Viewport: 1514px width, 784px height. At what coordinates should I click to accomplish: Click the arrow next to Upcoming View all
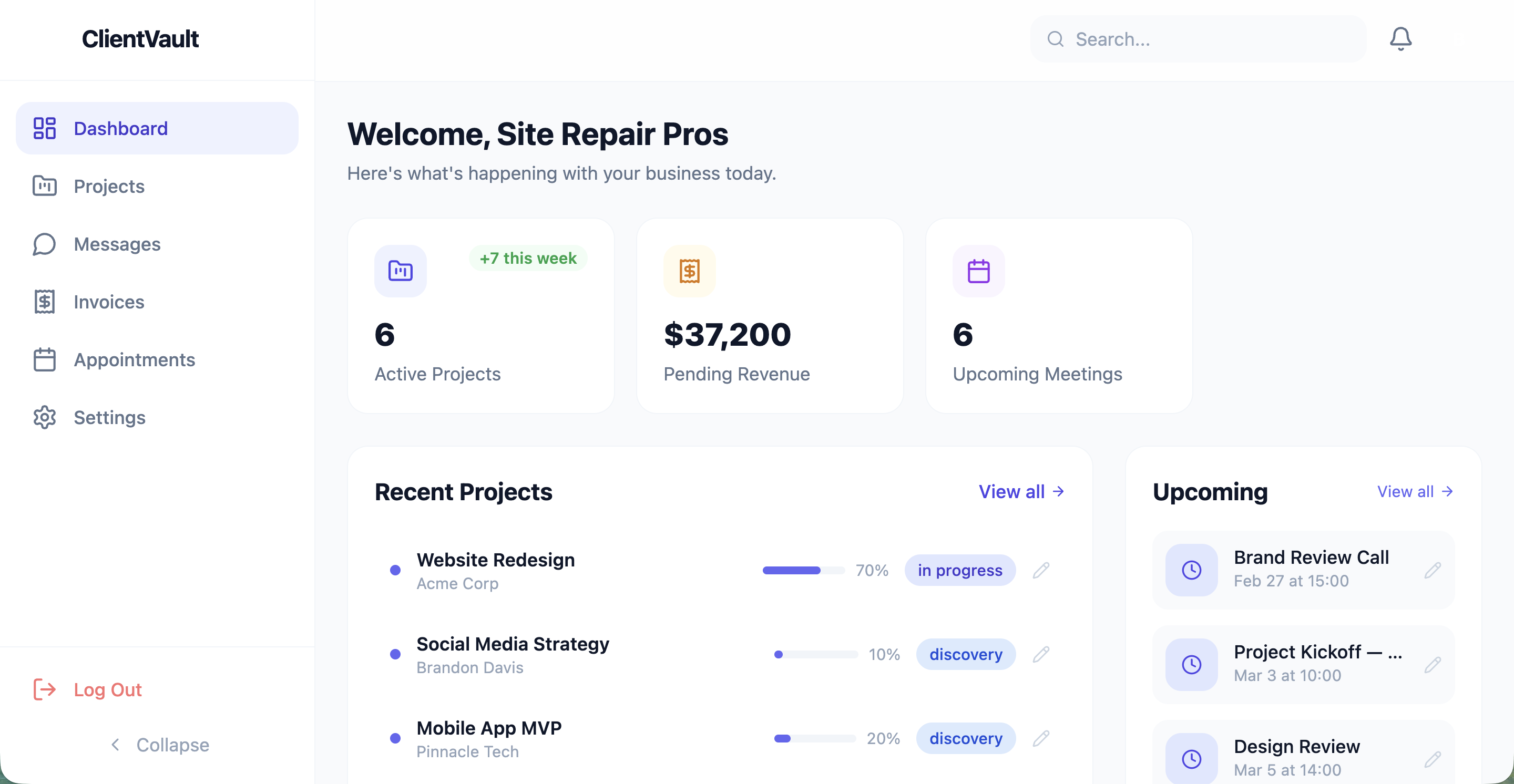[x=1447, y=491]
